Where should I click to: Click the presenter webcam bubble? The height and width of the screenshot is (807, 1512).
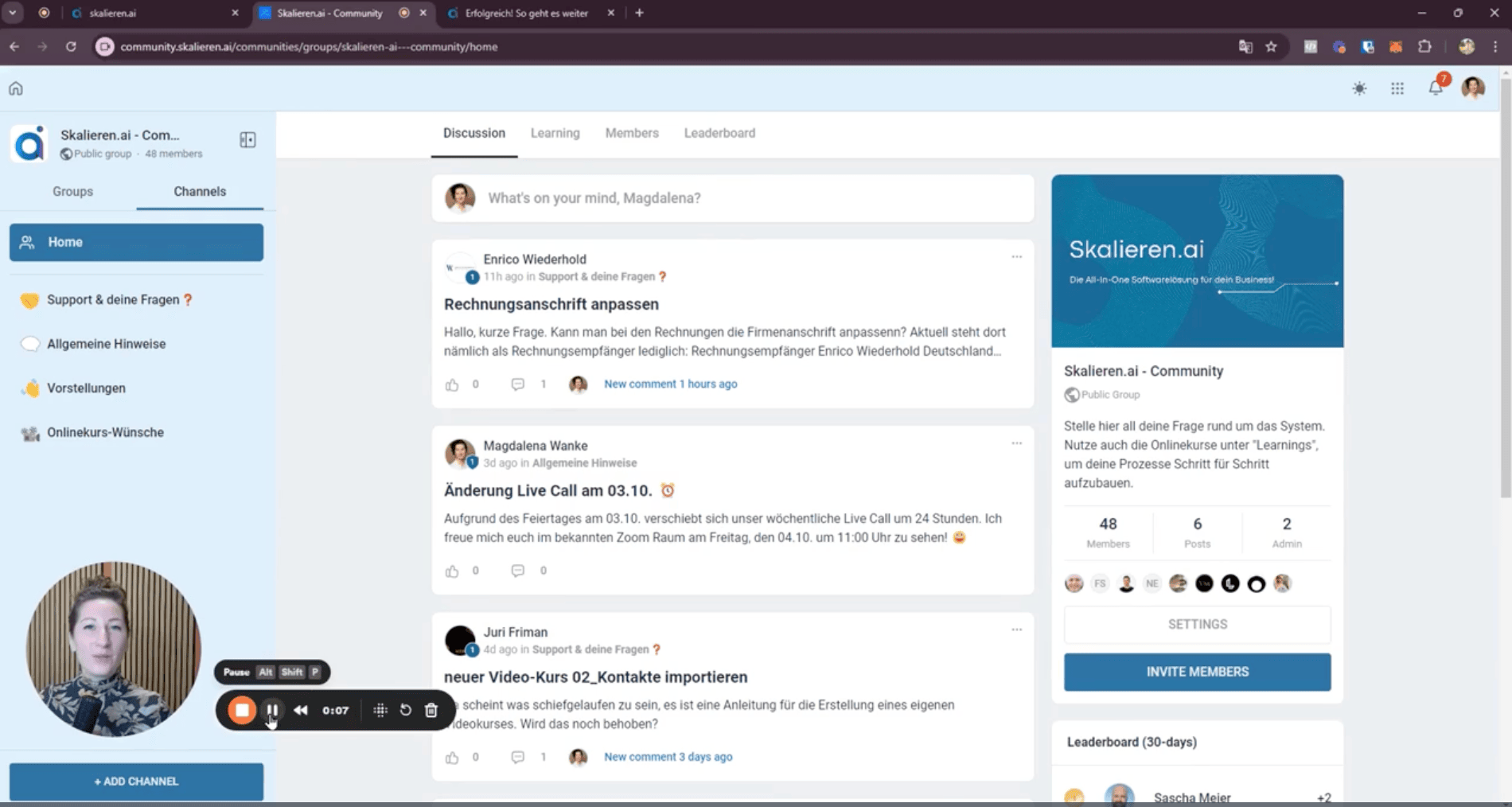click(114, 649)
